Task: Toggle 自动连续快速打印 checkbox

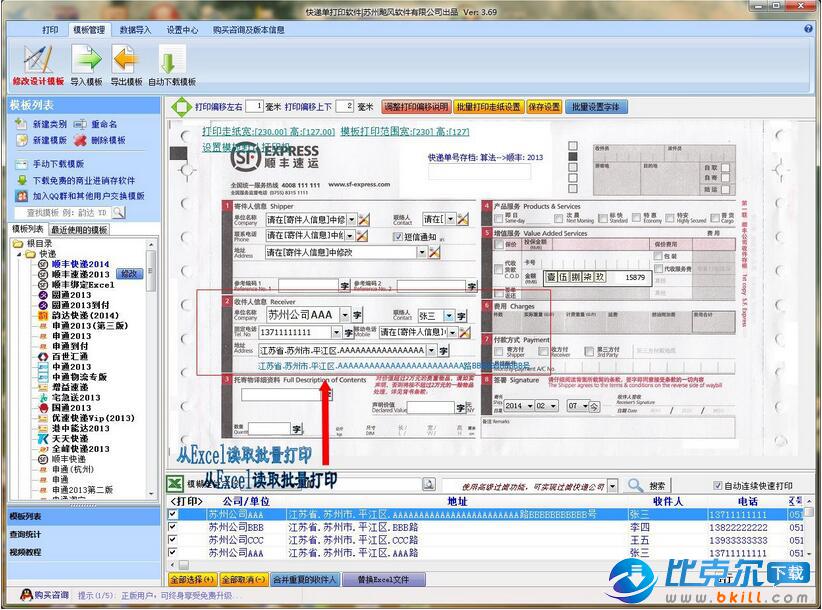Action: tap(718, 485)
